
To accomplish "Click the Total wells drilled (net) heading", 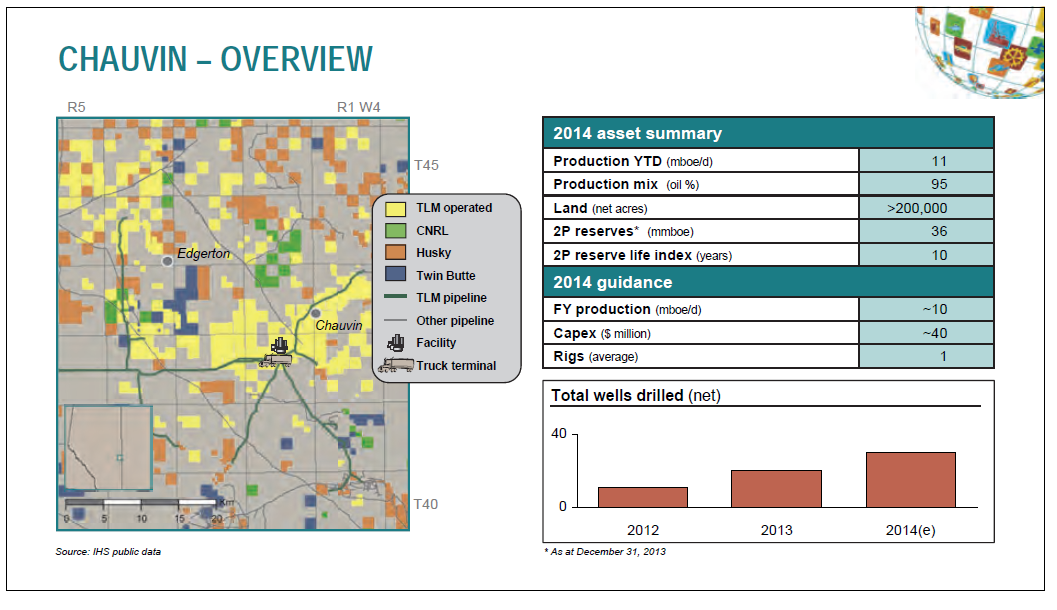I will [636, 396].
